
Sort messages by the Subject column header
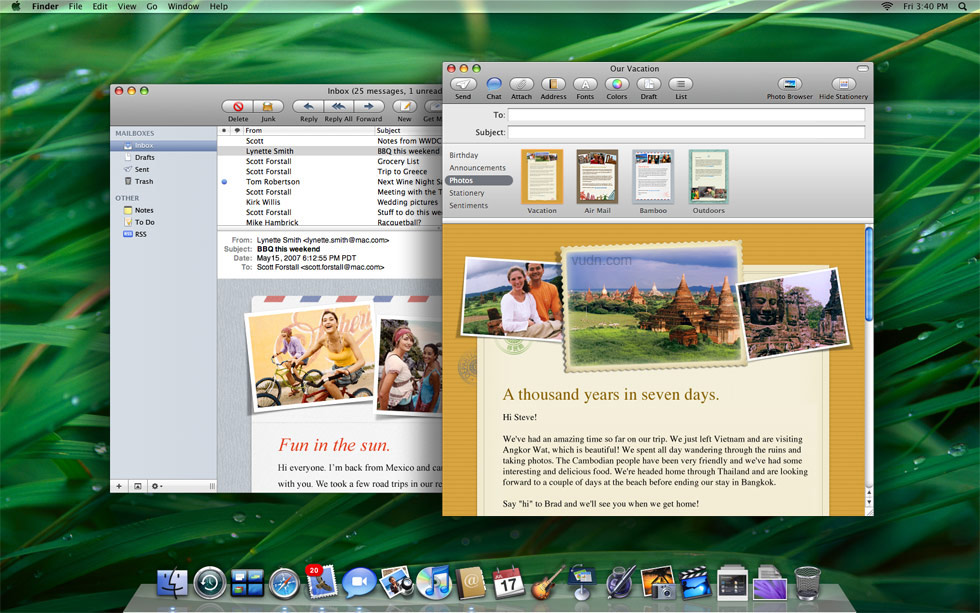point(408,131)
